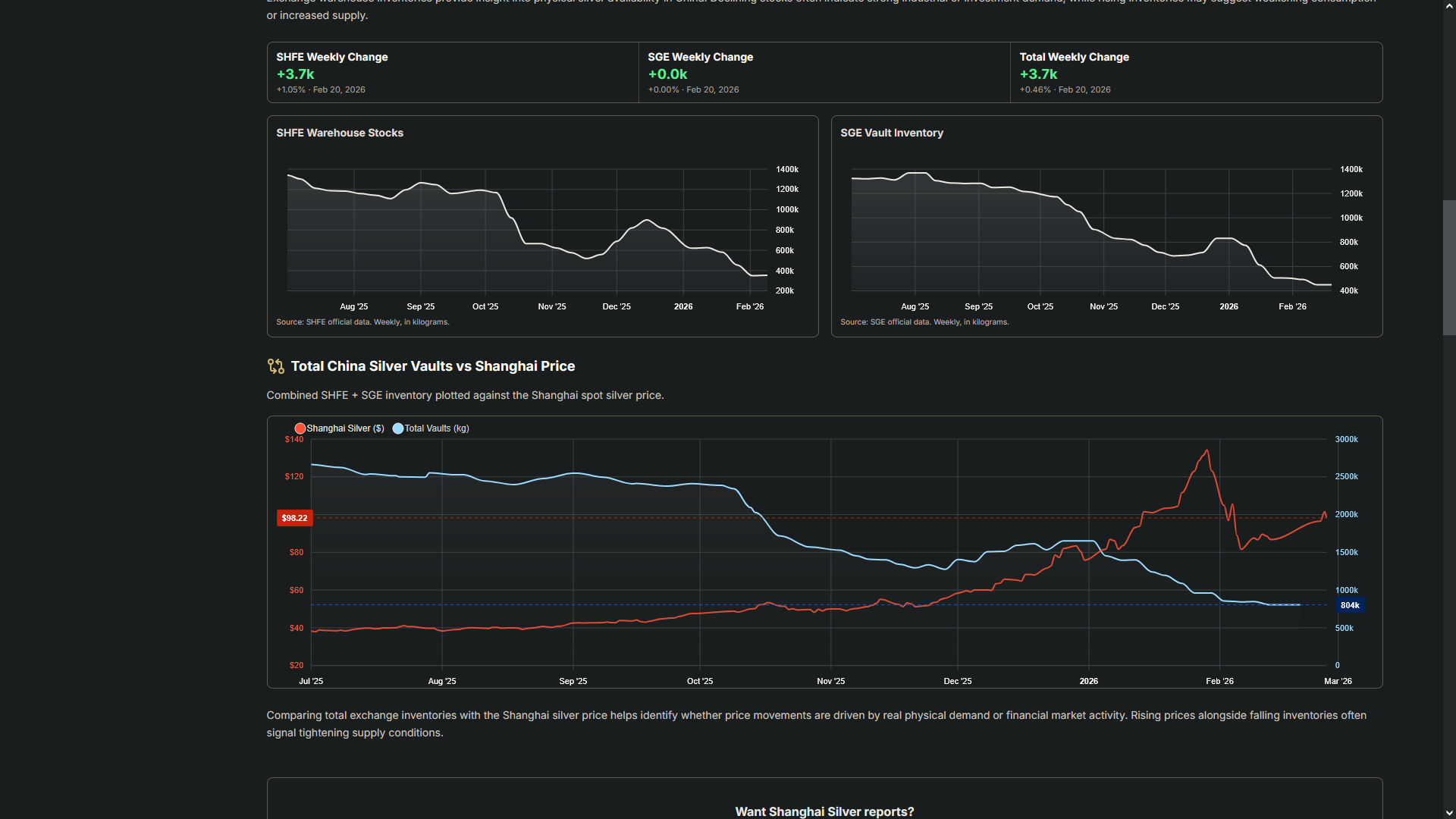
Task: Select the Total Weekly Change stat card
Action: pyautogui.click(x=1195, y=73)
